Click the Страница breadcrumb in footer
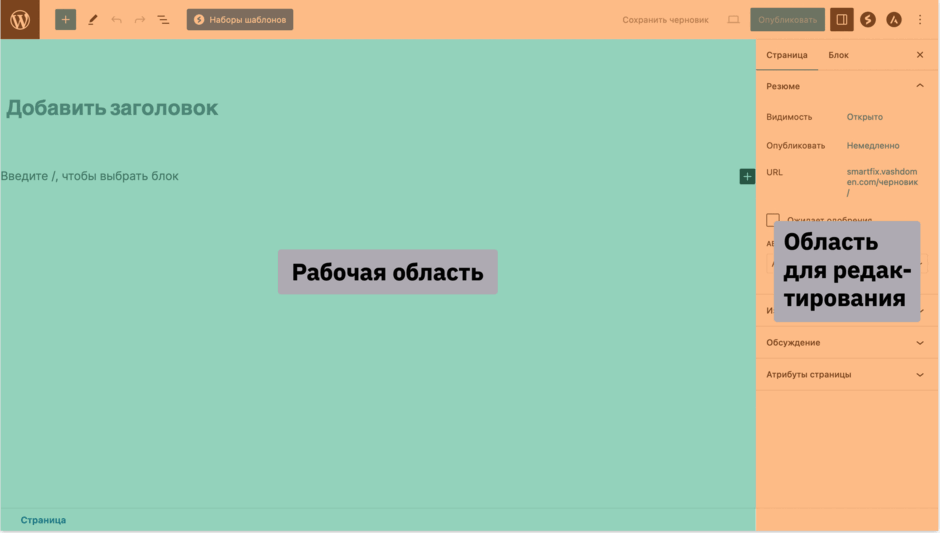This screenshot has height=533, width=940. coord(43,520)
